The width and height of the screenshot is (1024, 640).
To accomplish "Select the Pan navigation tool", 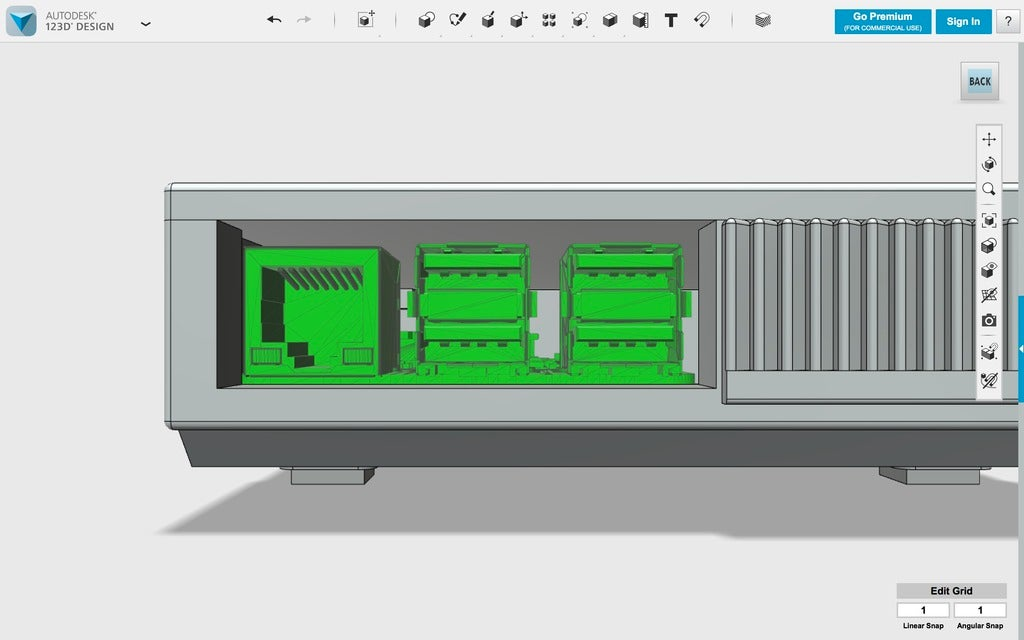I will pyautogui.click(x=989, y=139).
